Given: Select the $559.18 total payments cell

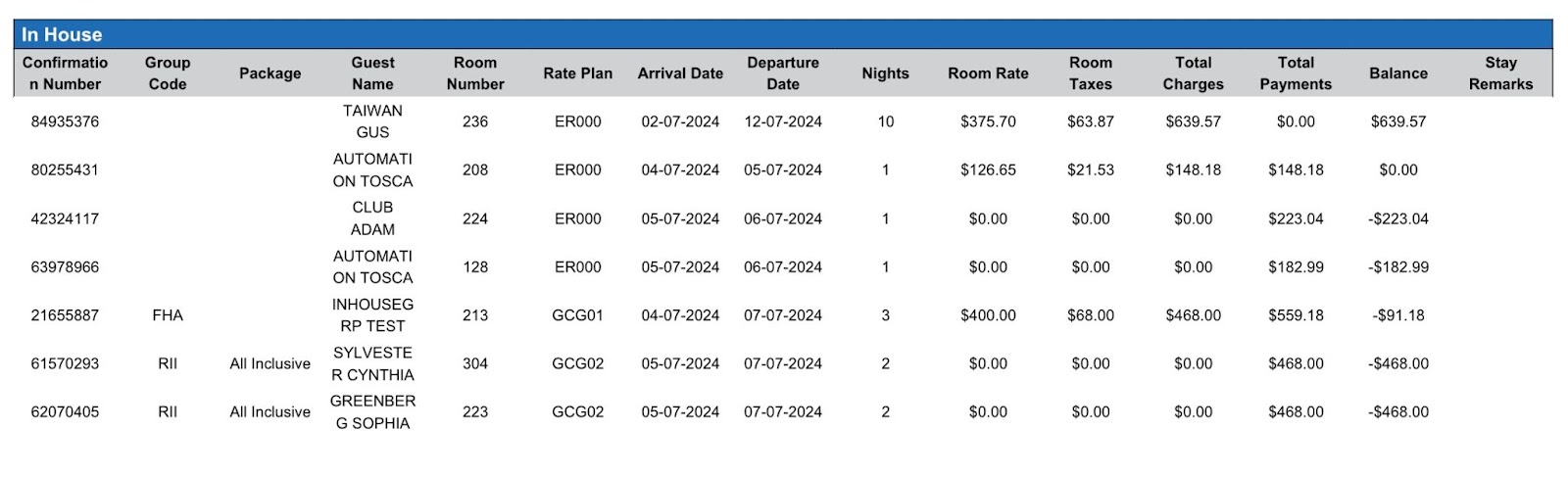Looking at the screenshot, I should pyautogui.click(x=1296, y=315).
